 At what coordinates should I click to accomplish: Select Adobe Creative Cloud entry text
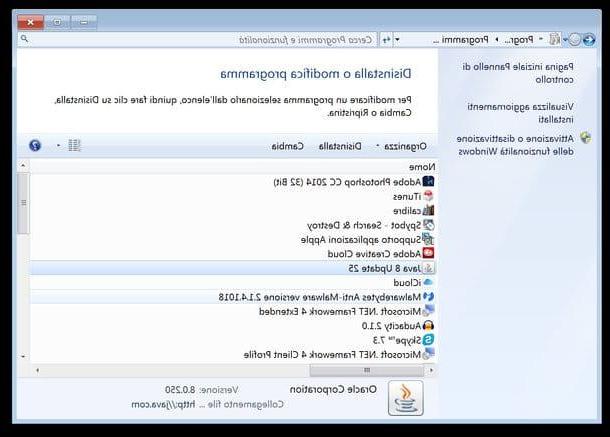pos(374,254)
